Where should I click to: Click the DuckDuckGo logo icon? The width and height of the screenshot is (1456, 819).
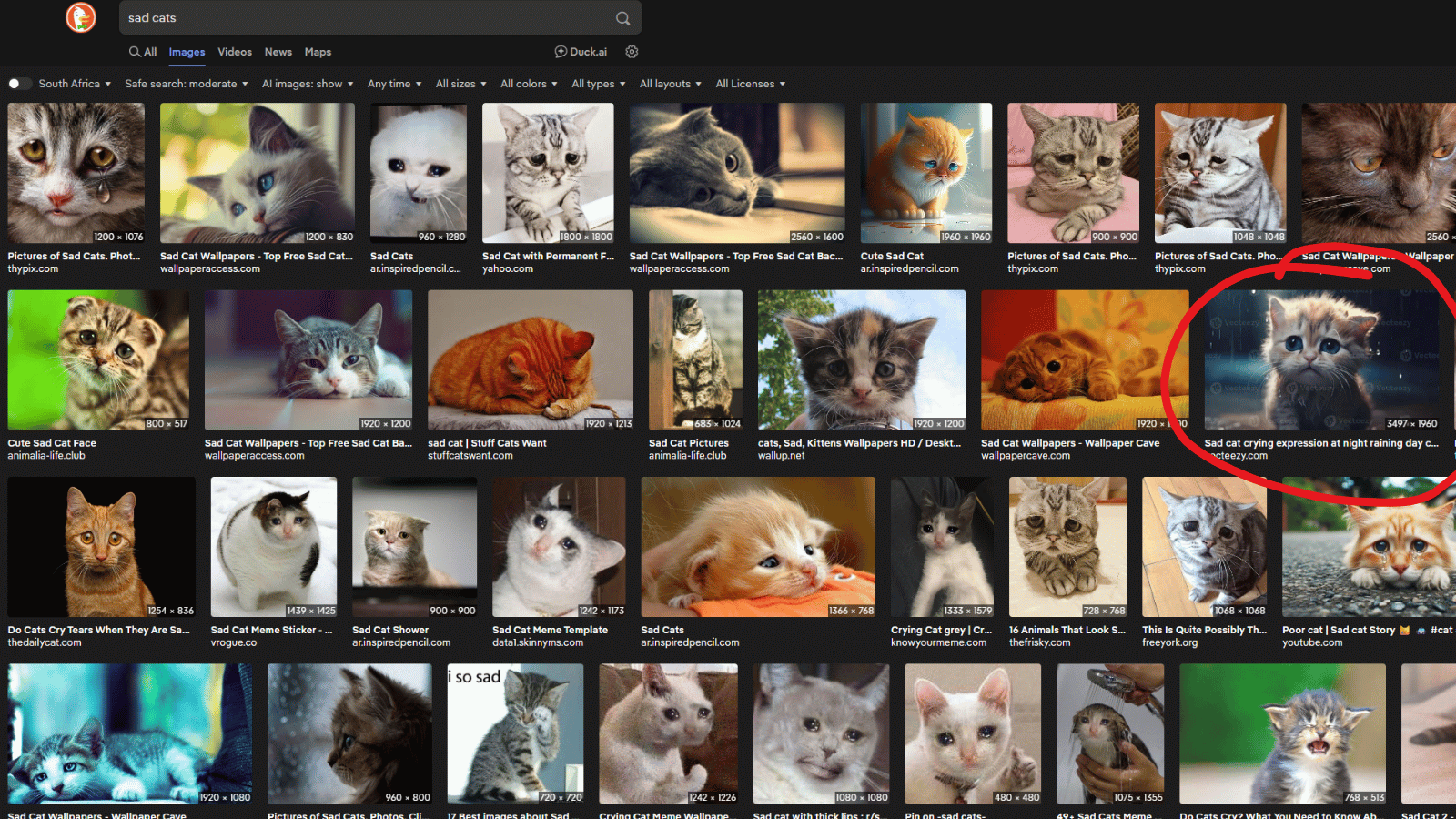point(80,17)
